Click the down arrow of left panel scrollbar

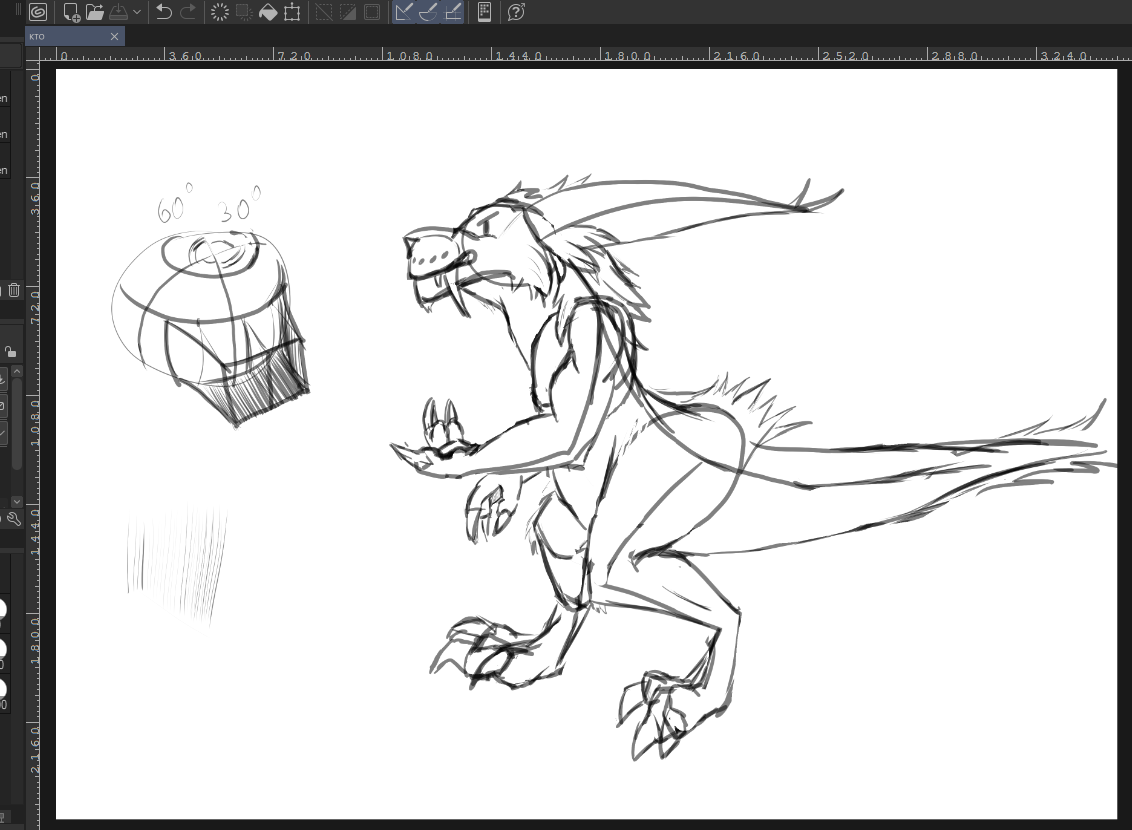coord(17,501)
